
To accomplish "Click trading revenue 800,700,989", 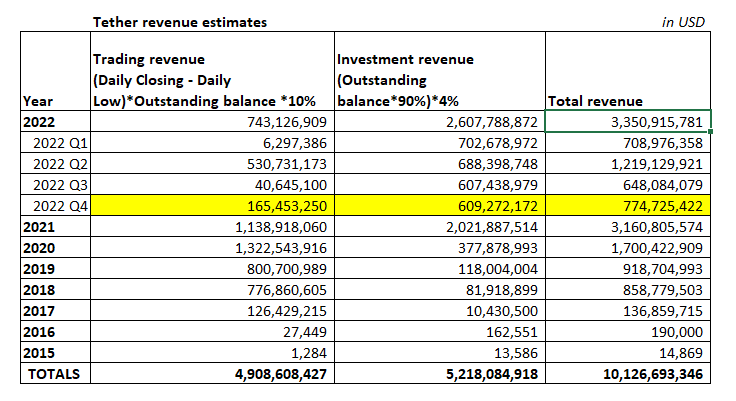I will point(212,269).
